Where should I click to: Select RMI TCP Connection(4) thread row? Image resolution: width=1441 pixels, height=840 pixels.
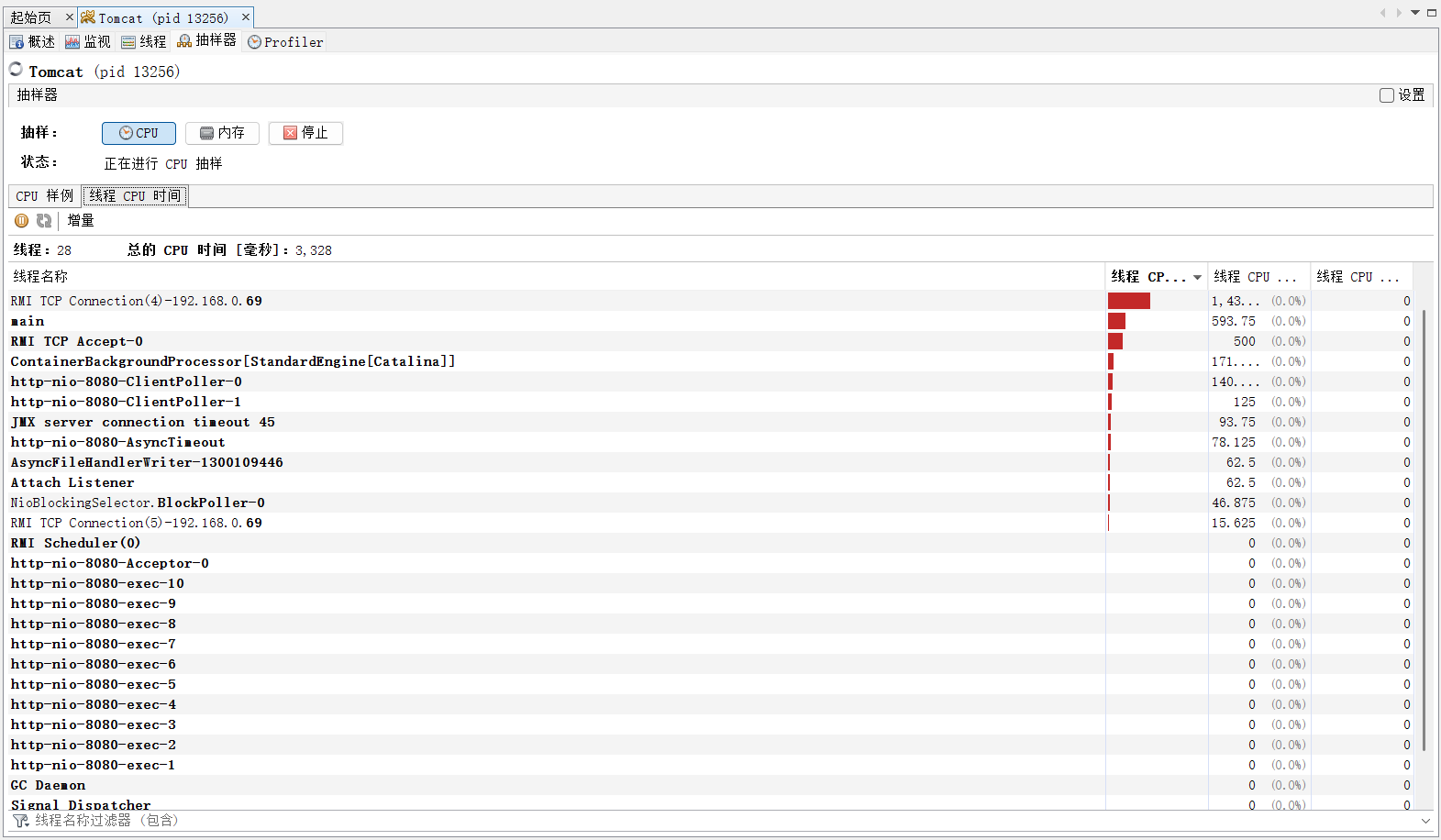point(711,301)
